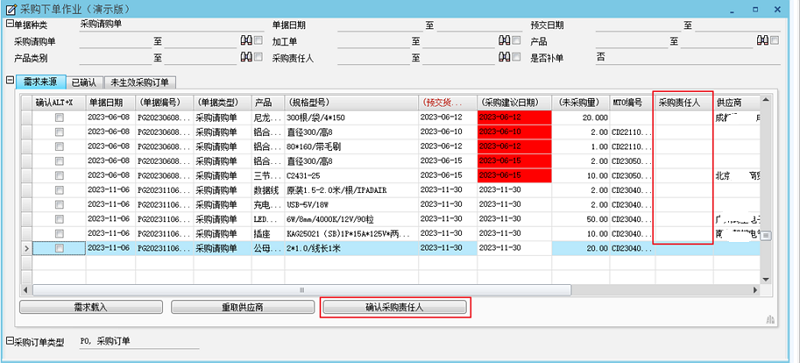800x363 pixels.
Task: Click the binoculars lookup icon for 产品类别
Action: (x=245, y=57)
